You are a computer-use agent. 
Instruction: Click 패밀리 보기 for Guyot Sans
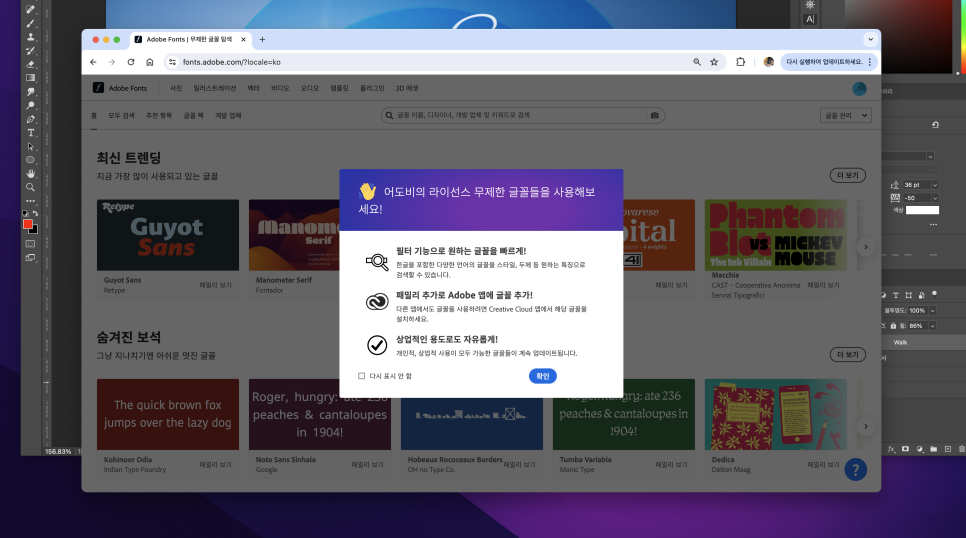(x=215, y=285)
